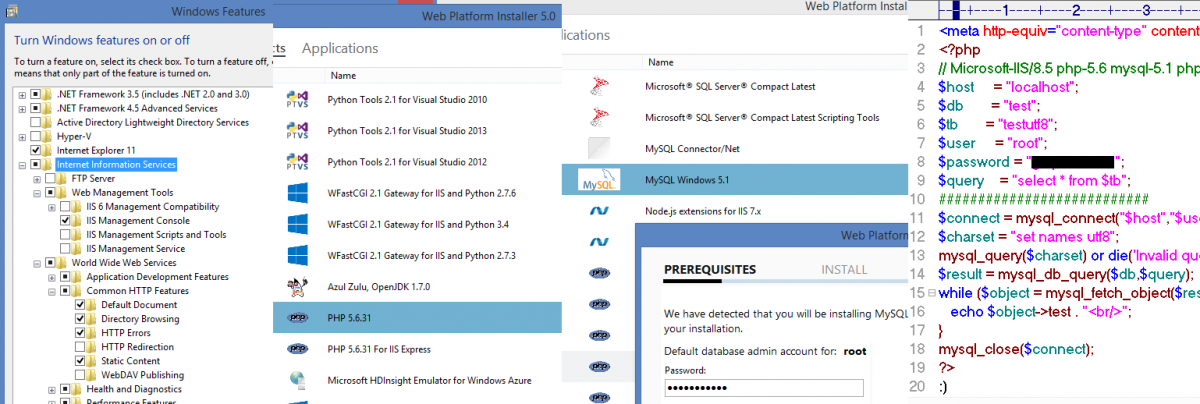Click the SQL Server Compact Latest icon
The width and height of the screenshot is (1200, 404).
click(600, 86)
